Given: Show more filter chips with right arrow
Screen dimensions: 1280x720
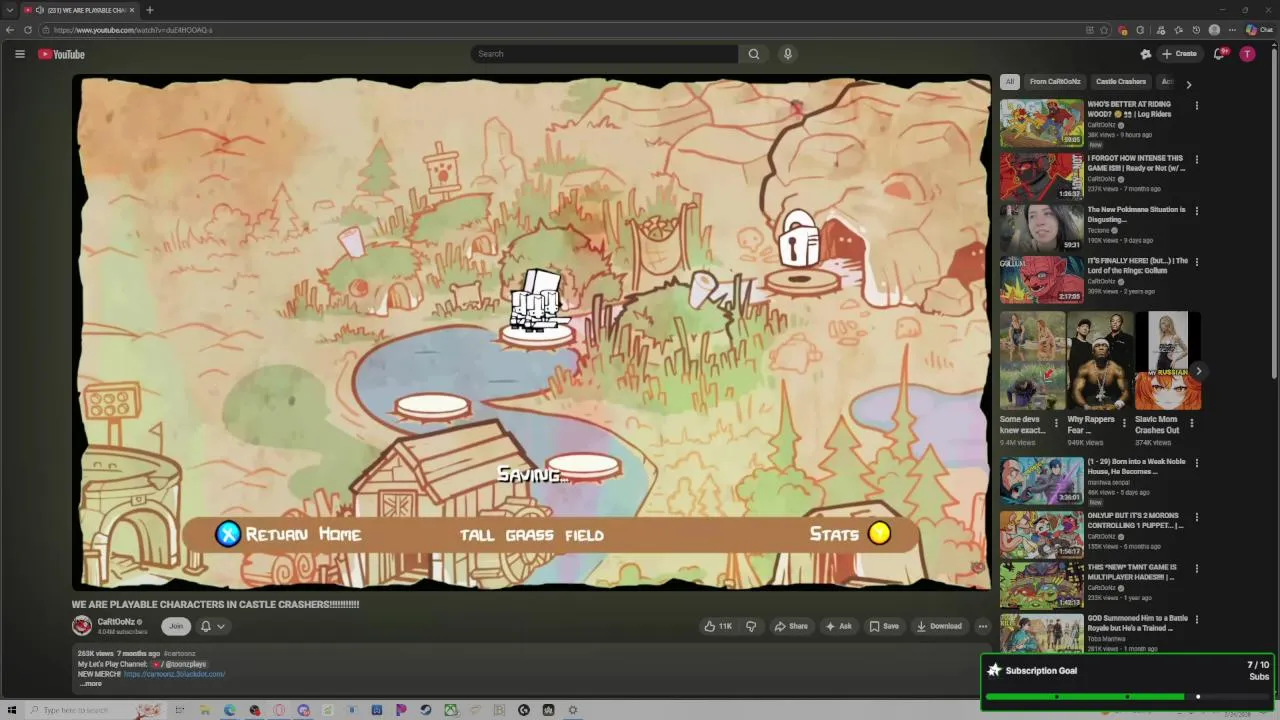Looking at the screenshot, I should [x=1188, y=84].
